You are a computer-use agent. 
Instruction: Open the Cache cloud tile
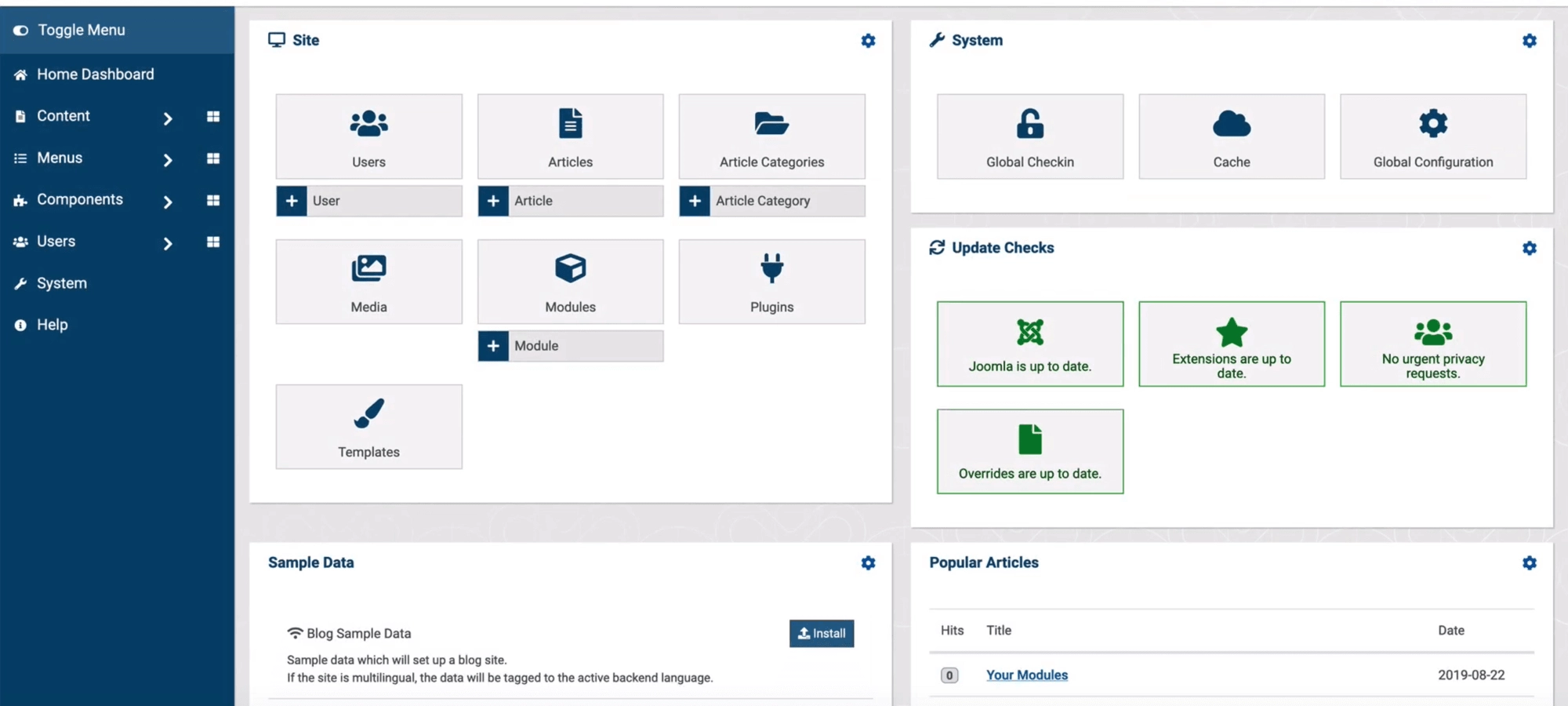pos(1231,136)
